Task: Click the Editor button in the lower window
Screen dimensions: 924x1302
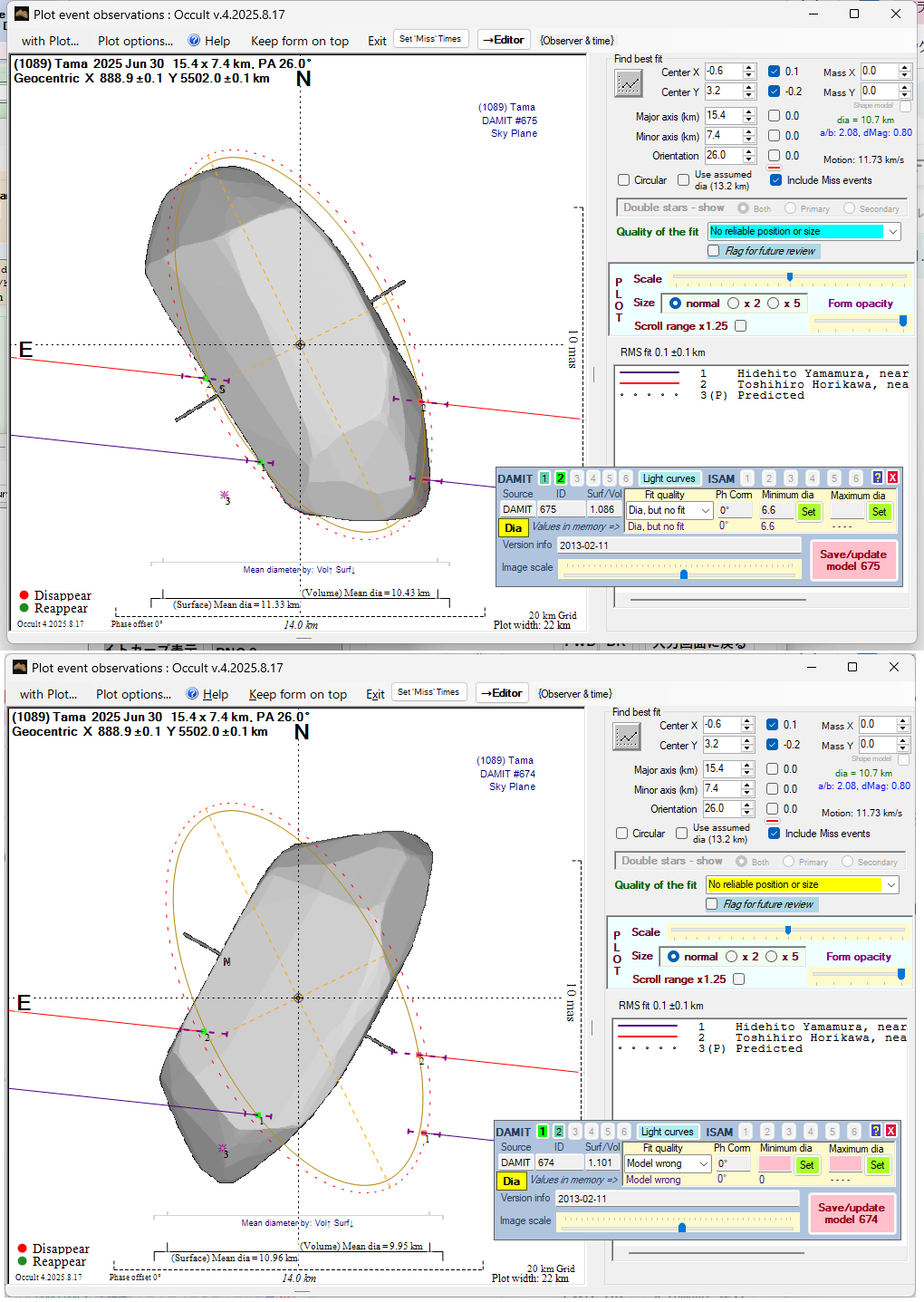Action: [501, 693]
